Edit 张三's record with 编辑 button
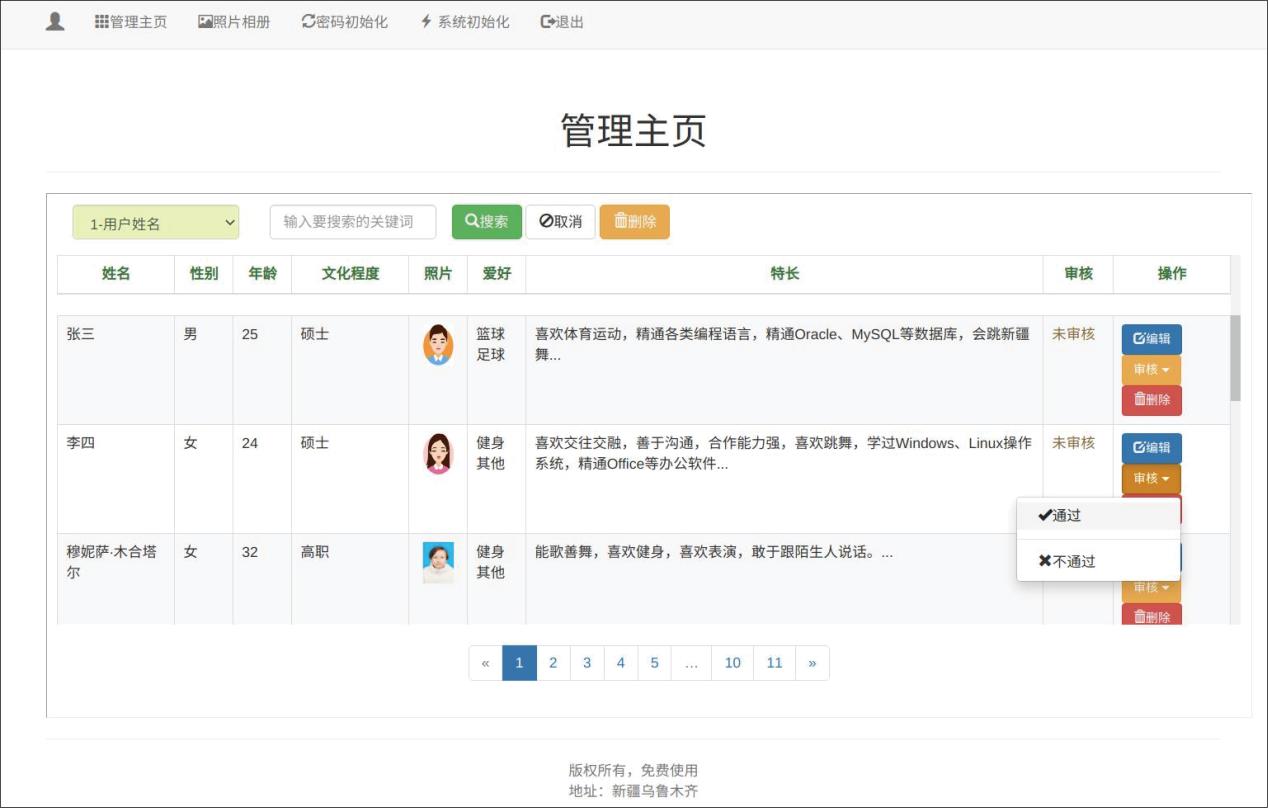This screenshot has height=808, width=1268. [x=1151, y=339]
